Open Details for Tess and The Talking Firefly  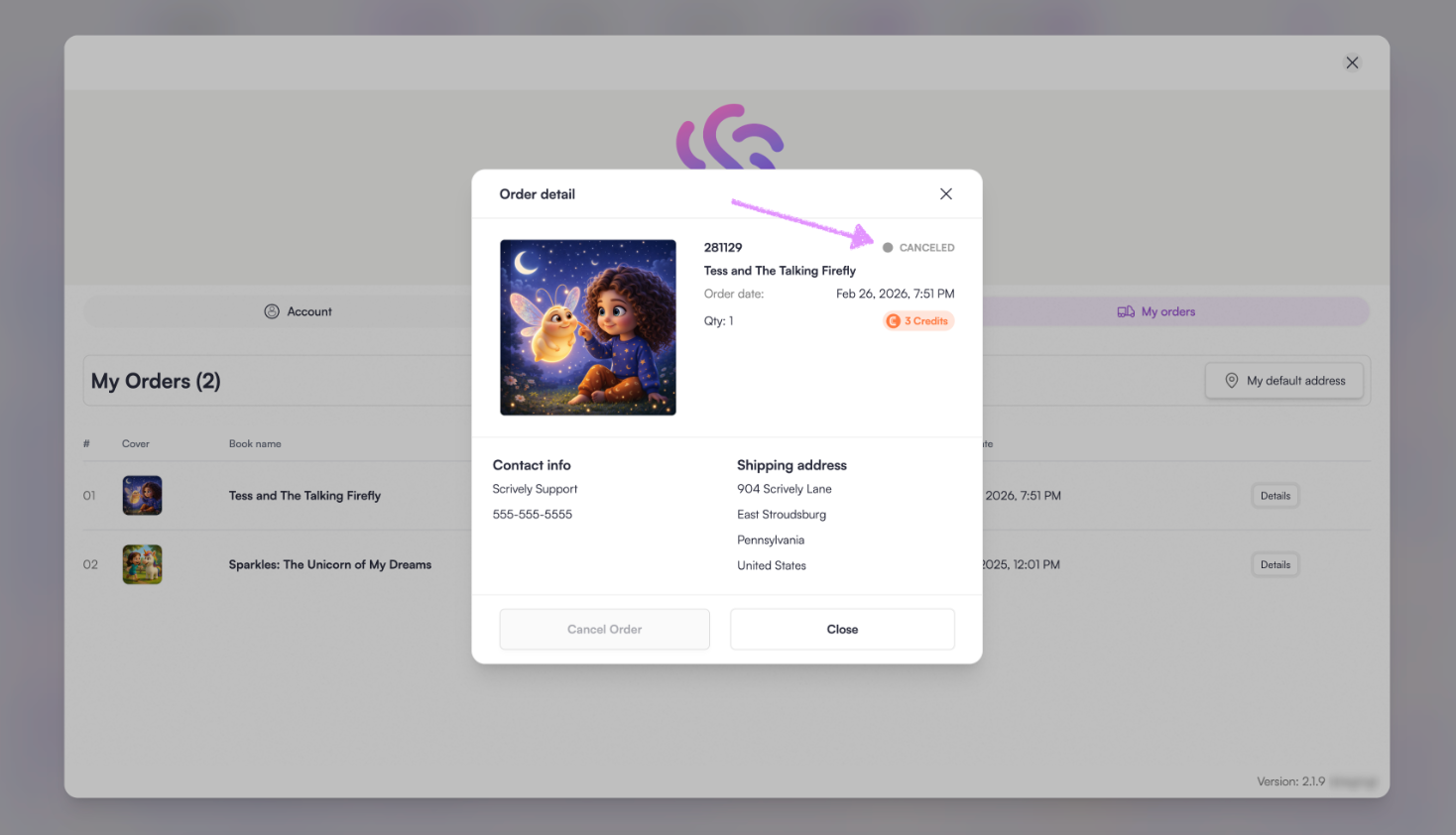pos(1275,496)
